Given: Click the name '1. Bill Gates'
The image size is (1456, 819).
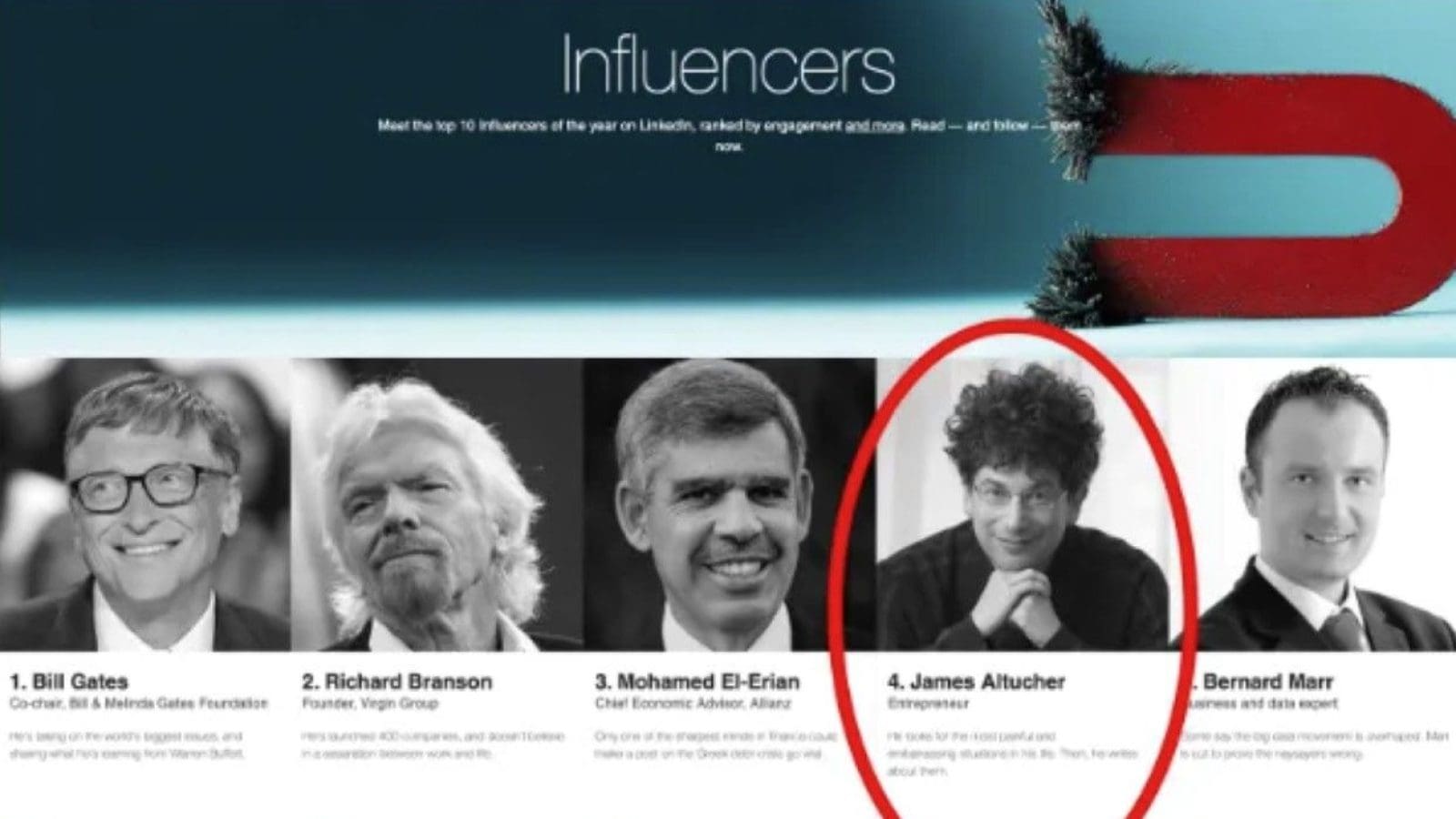Looking at the screenshot, I should point(69,682).
